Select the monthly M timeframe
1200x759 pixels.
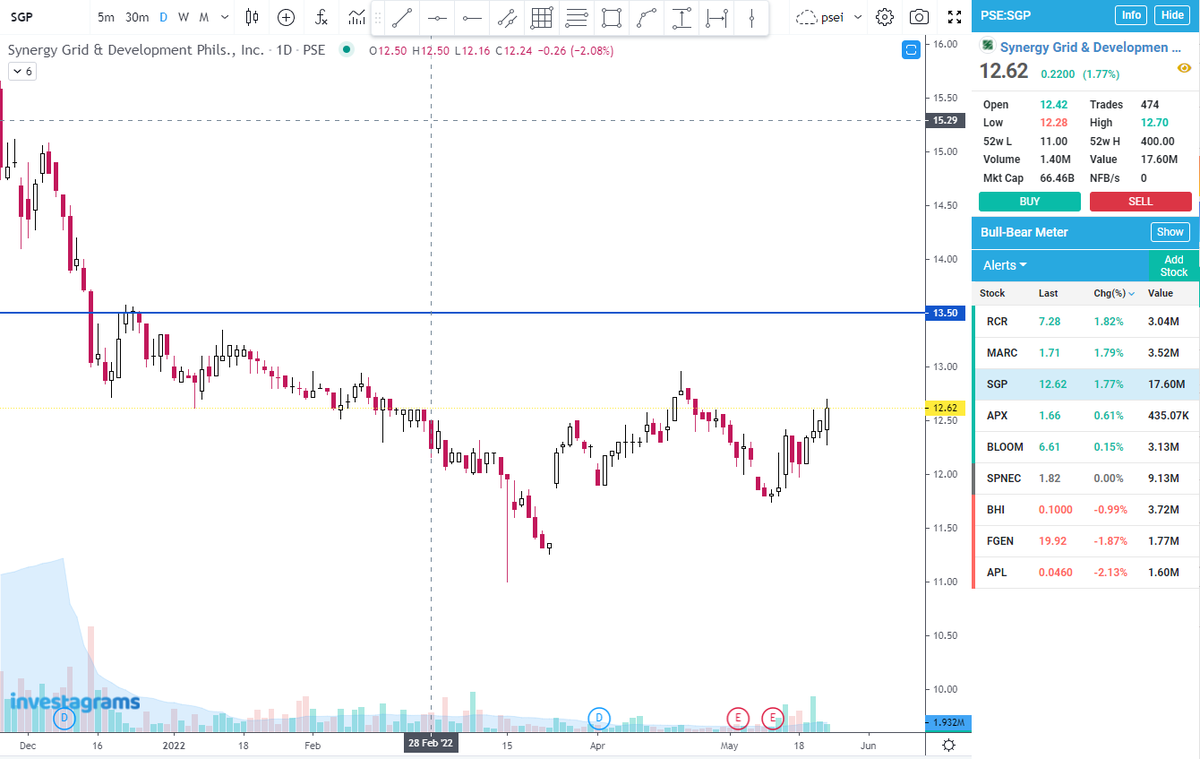click(204, 17)
